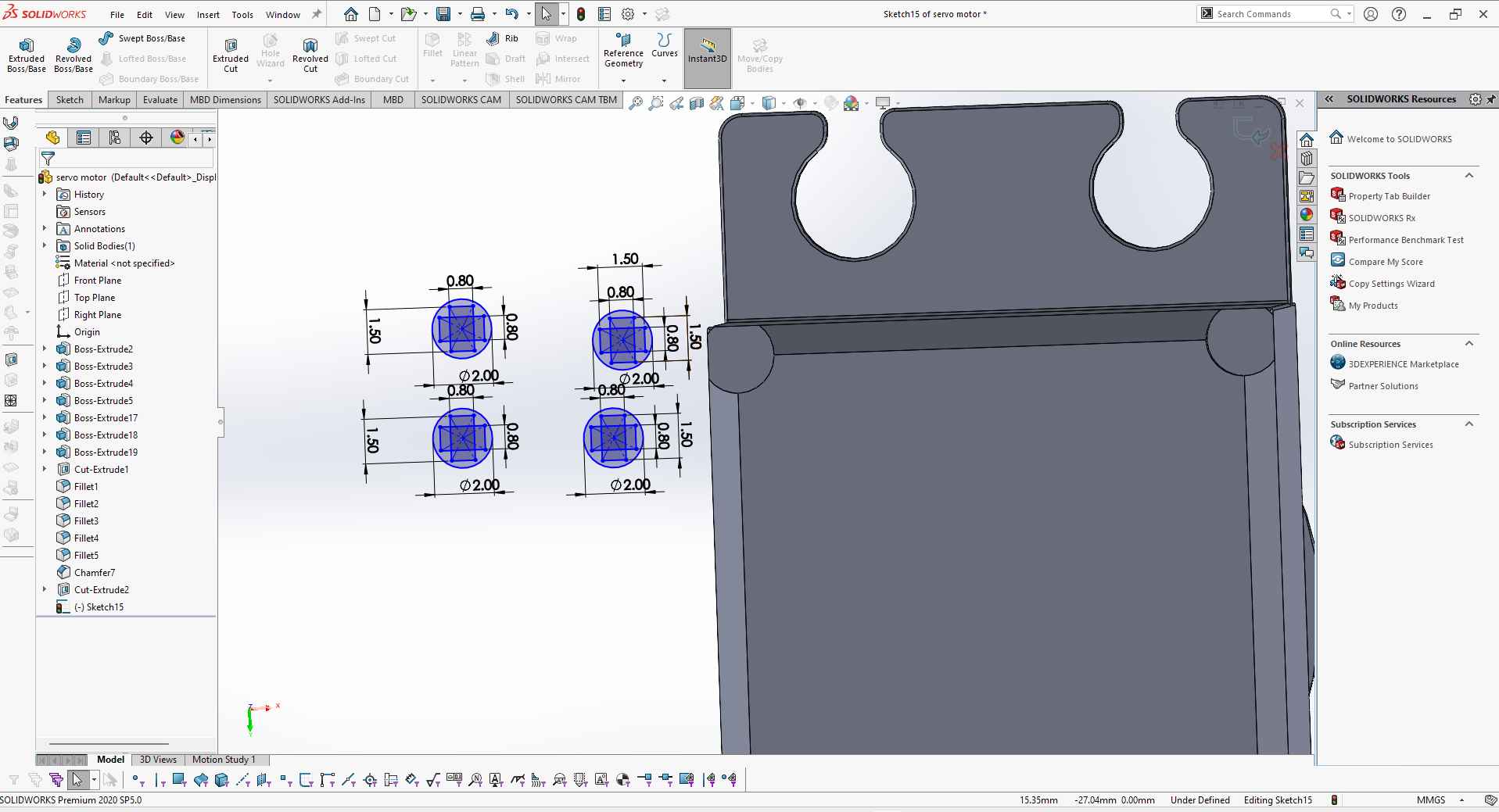
Task: Click the user account icon
Action: pyautogui.click(x=1370, y=14)
